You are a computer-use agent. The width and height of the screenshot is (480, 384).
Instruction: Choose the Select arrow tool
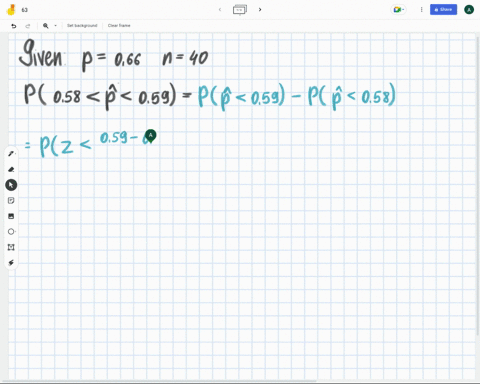tap(11, 185)
